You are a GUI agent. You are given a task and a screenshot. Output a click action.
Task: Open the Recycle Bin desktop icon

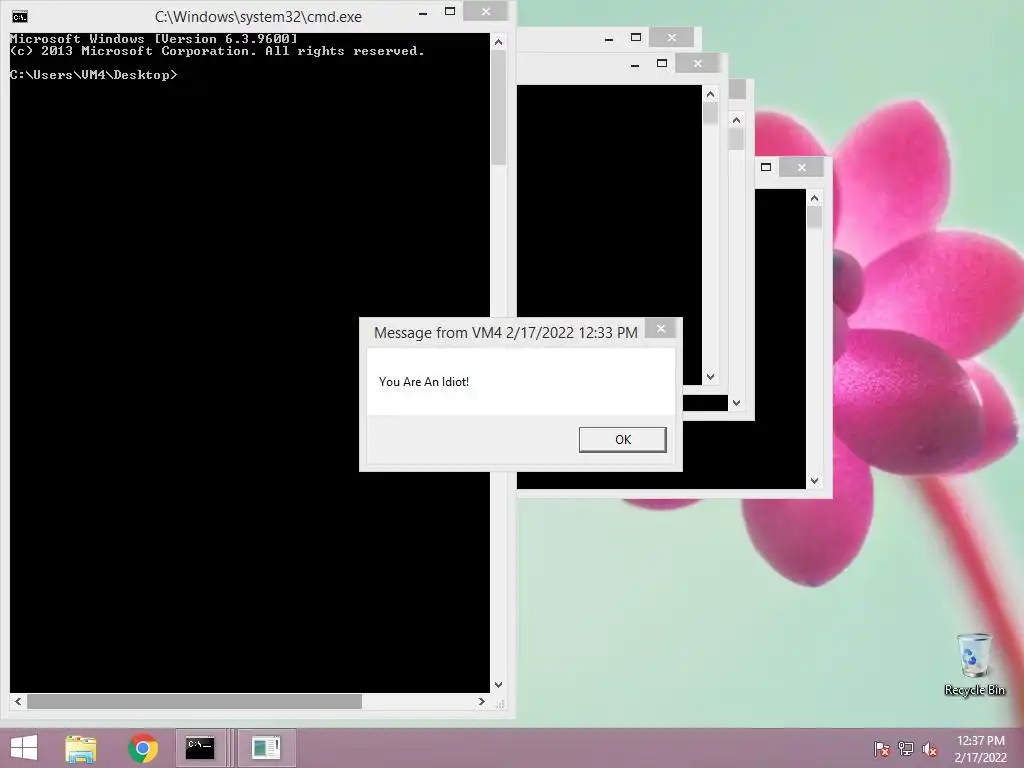click(974, 664)
